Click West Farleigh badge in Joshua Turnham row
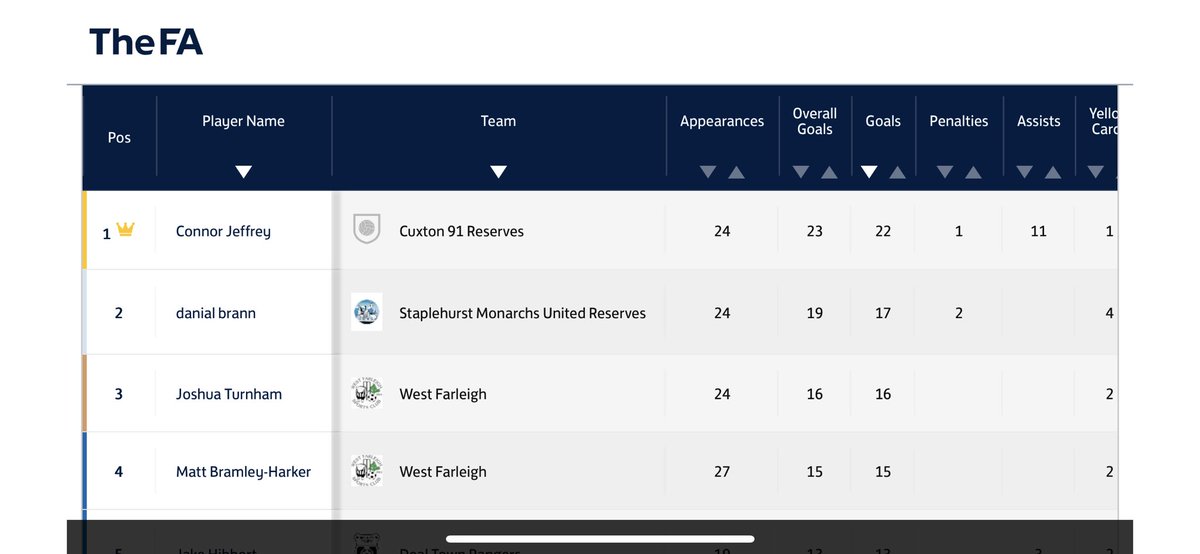This screenshot has width=1200, height=554. click(367, 393)
